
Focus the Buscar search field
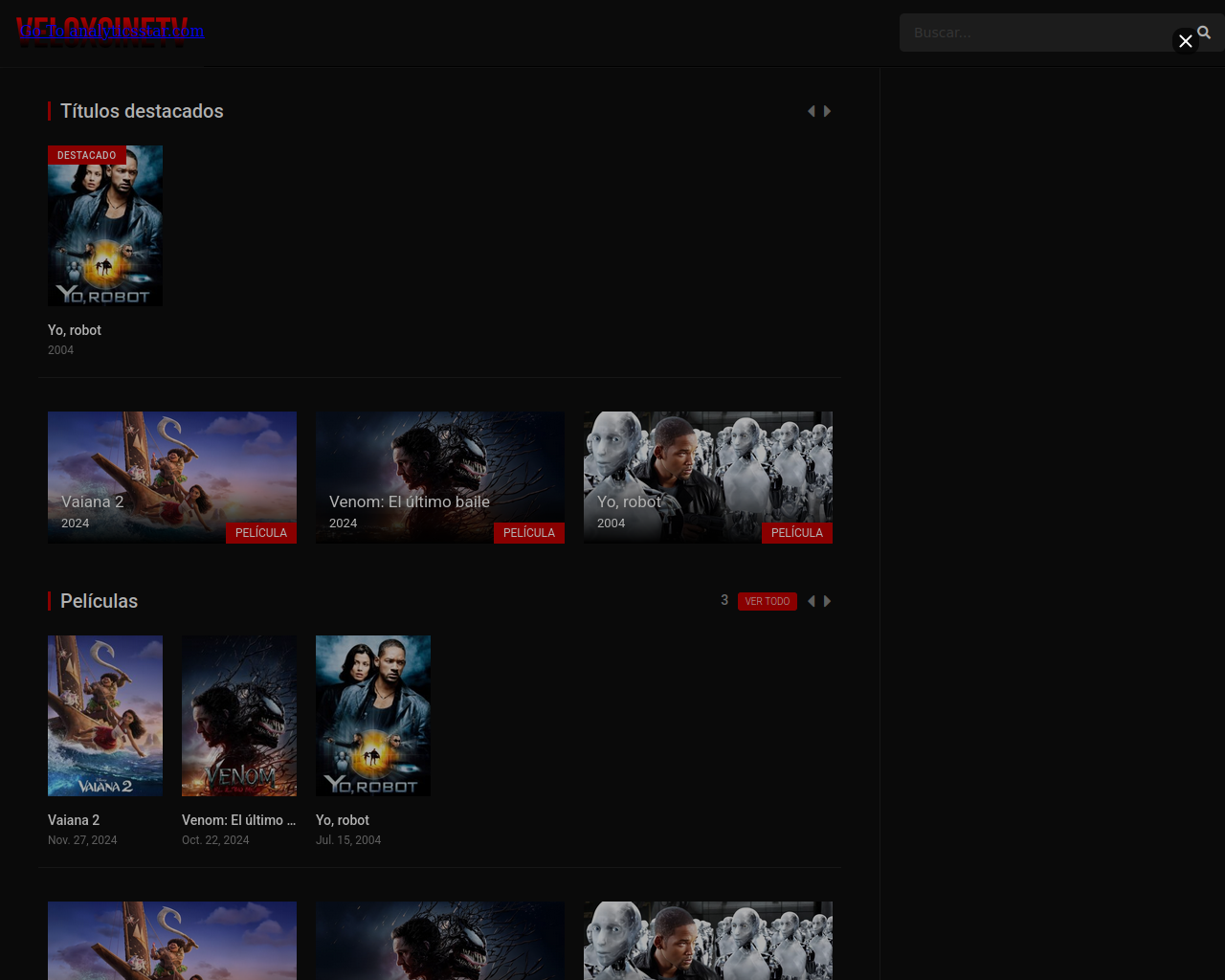[x=1043, y=33]
